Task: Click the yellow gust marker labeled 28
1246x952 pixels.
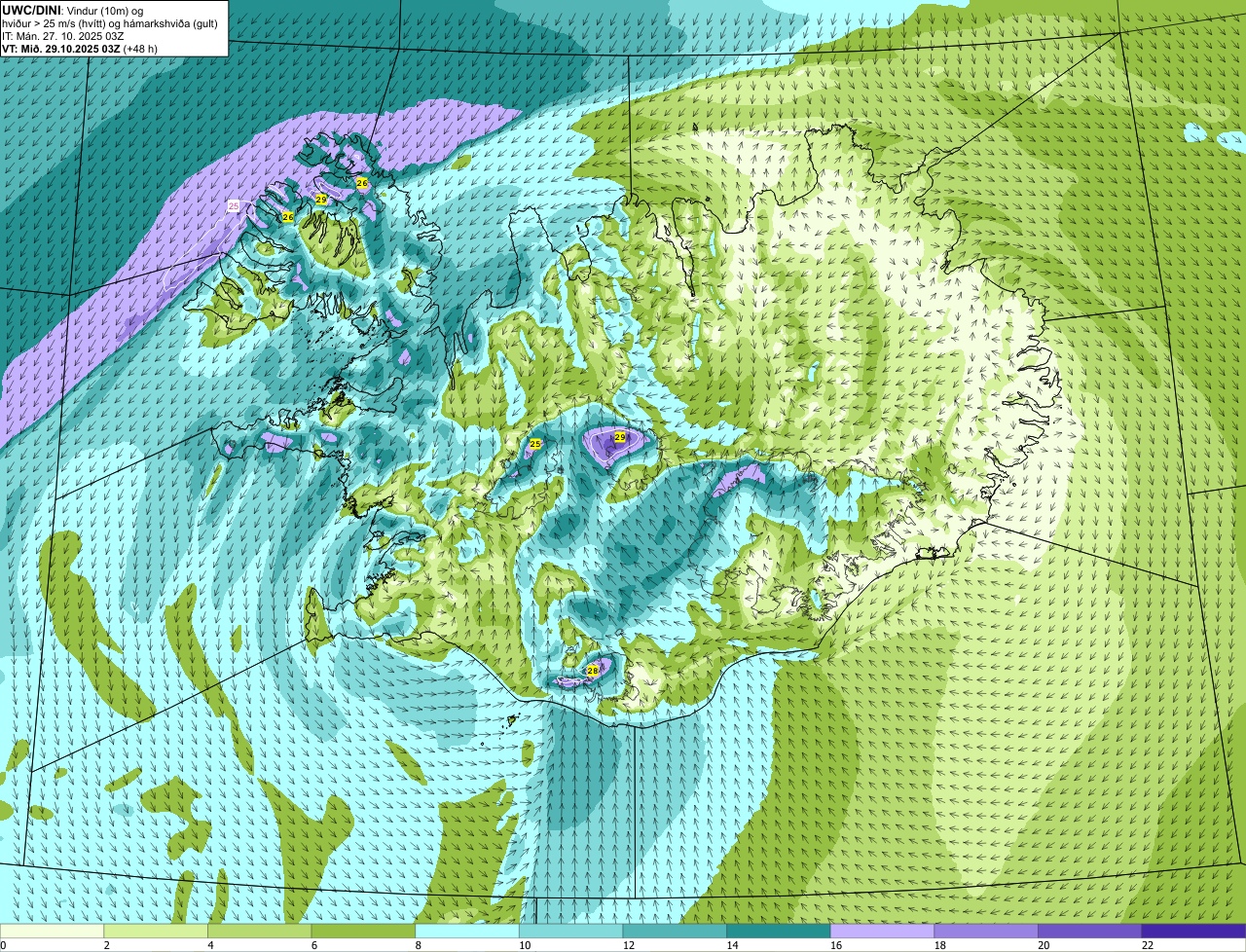Action: point(592,671)
